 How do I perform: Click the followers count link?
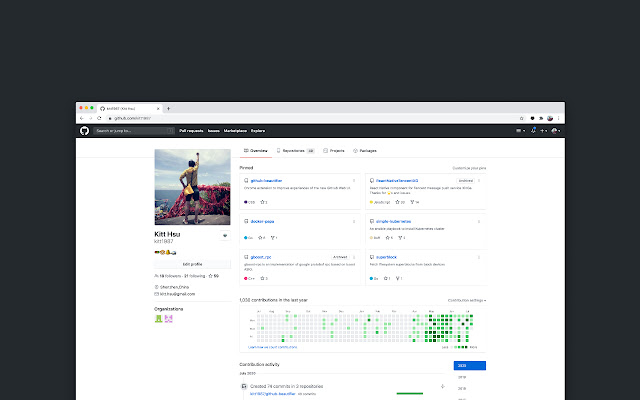(x=170, y=276)
